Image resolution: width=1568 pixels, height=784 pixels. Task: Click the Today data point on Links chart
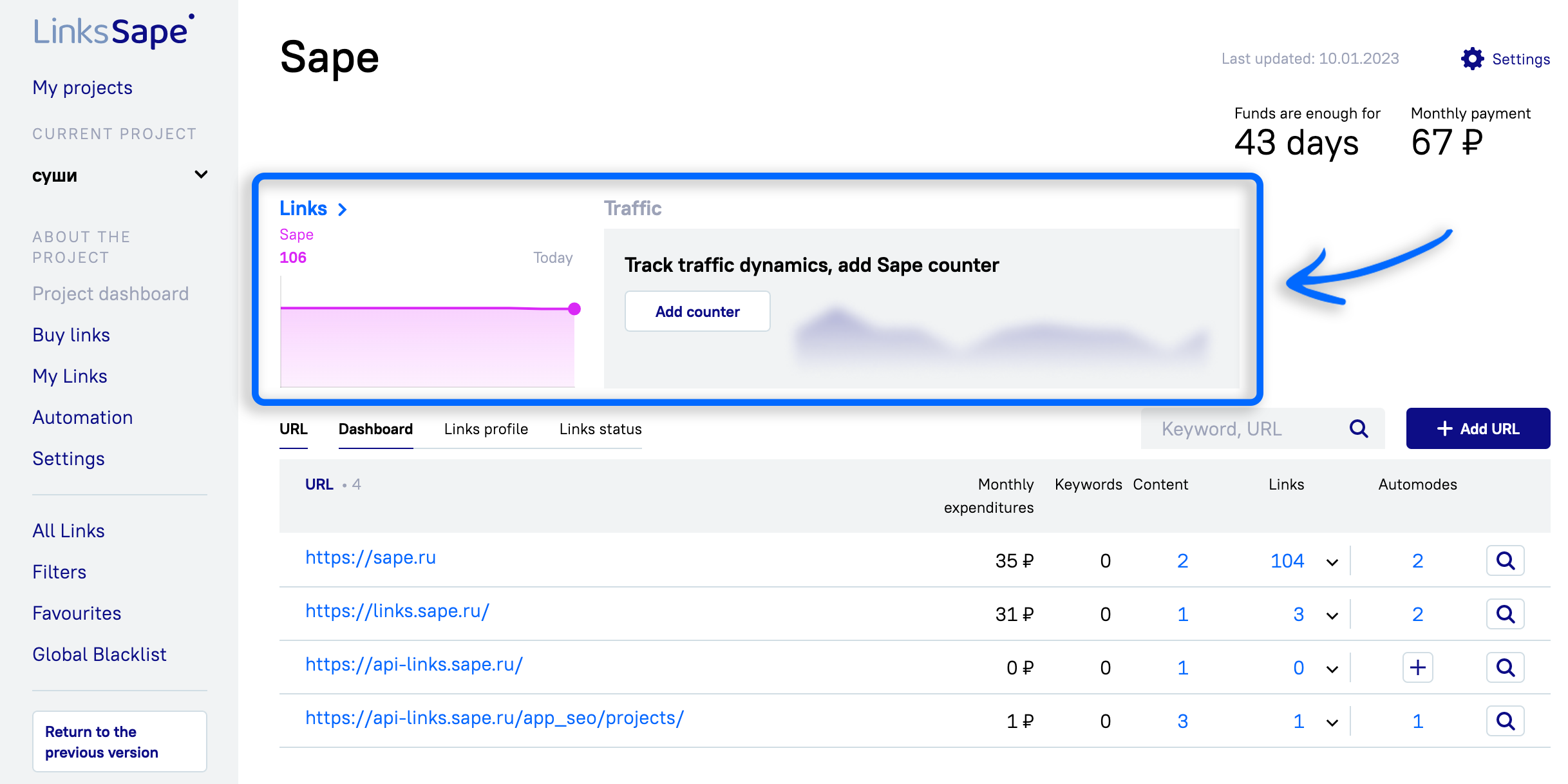574,309
